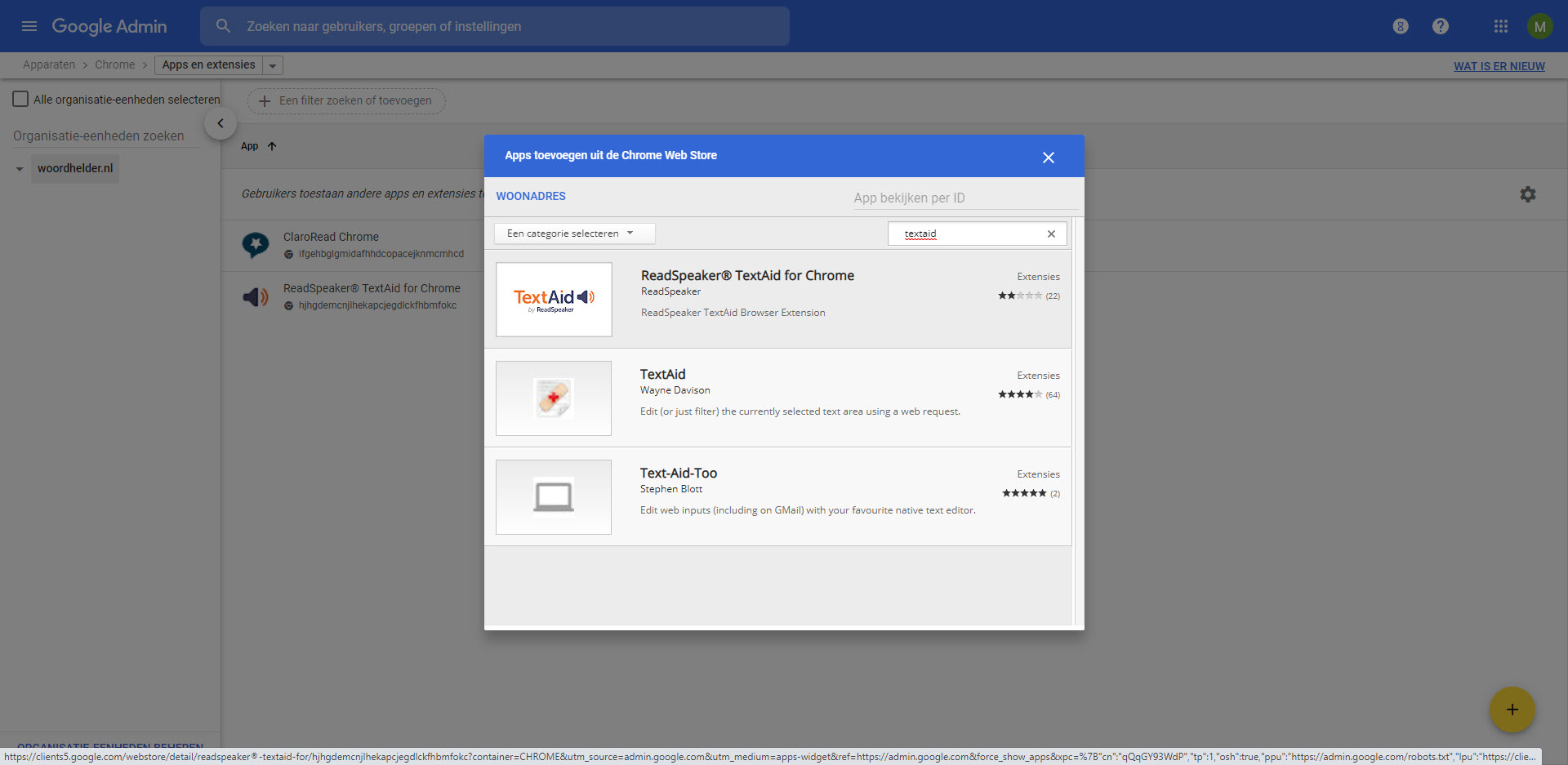The image size is (1568, 765).
Task: Open TextAid by Wayne Davison result
Action: 662,374
